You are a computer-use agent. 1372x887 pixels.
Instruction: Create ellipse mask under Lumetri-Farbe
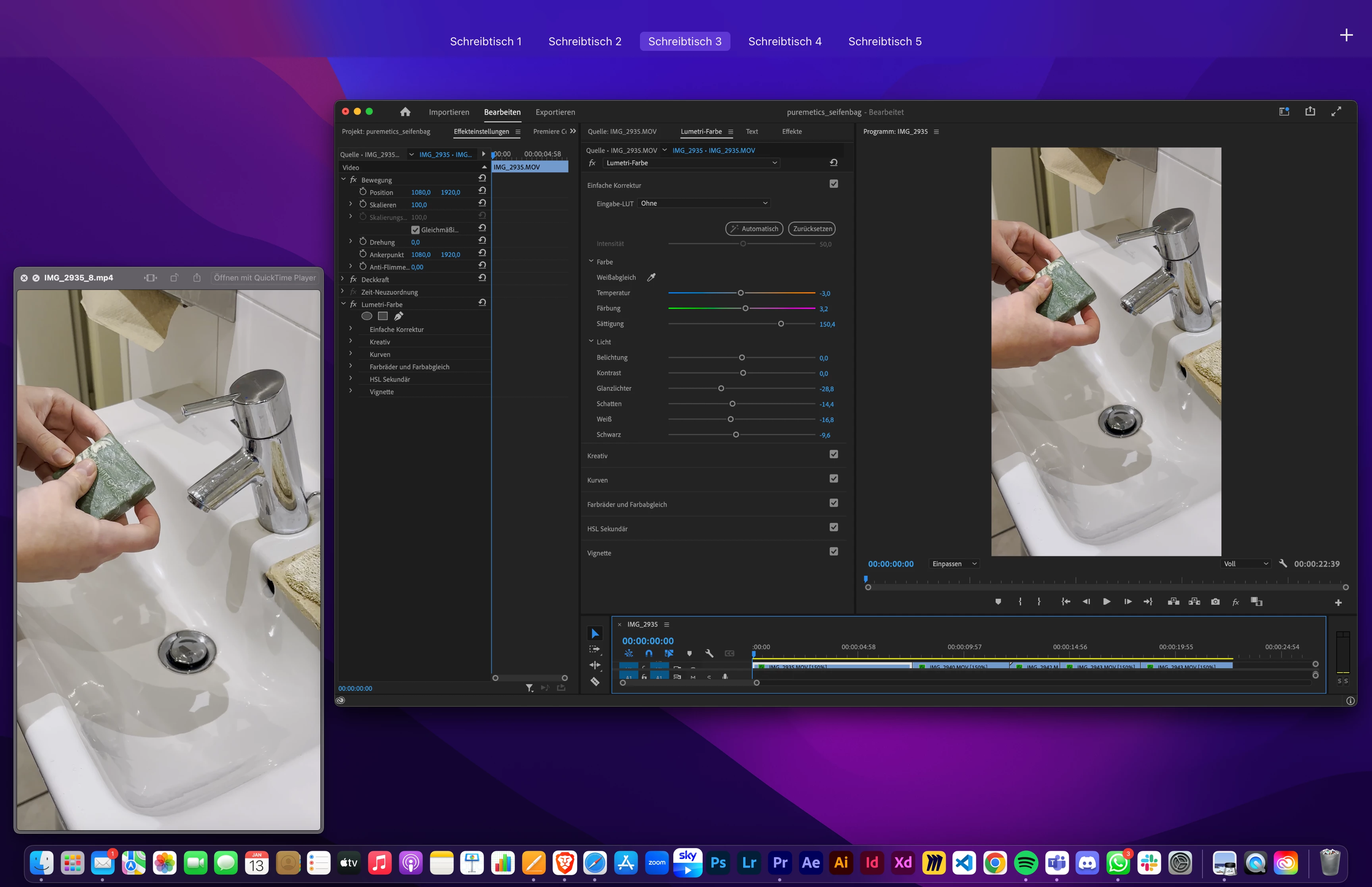366,316
